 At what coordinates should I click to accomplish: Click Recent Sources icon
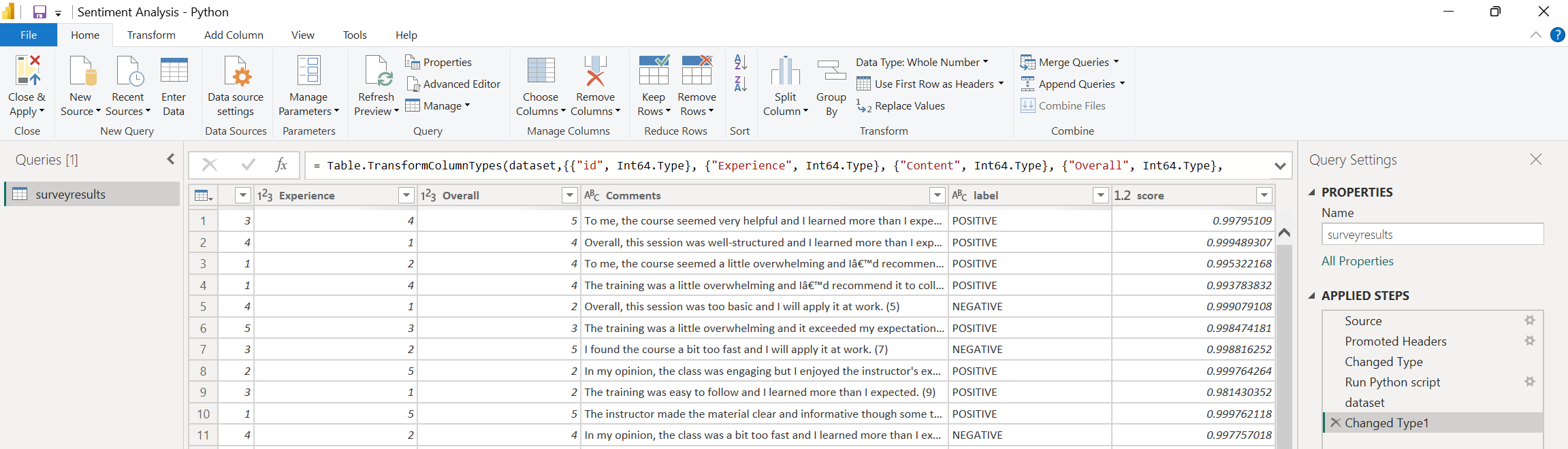click(x=129, y=71)
